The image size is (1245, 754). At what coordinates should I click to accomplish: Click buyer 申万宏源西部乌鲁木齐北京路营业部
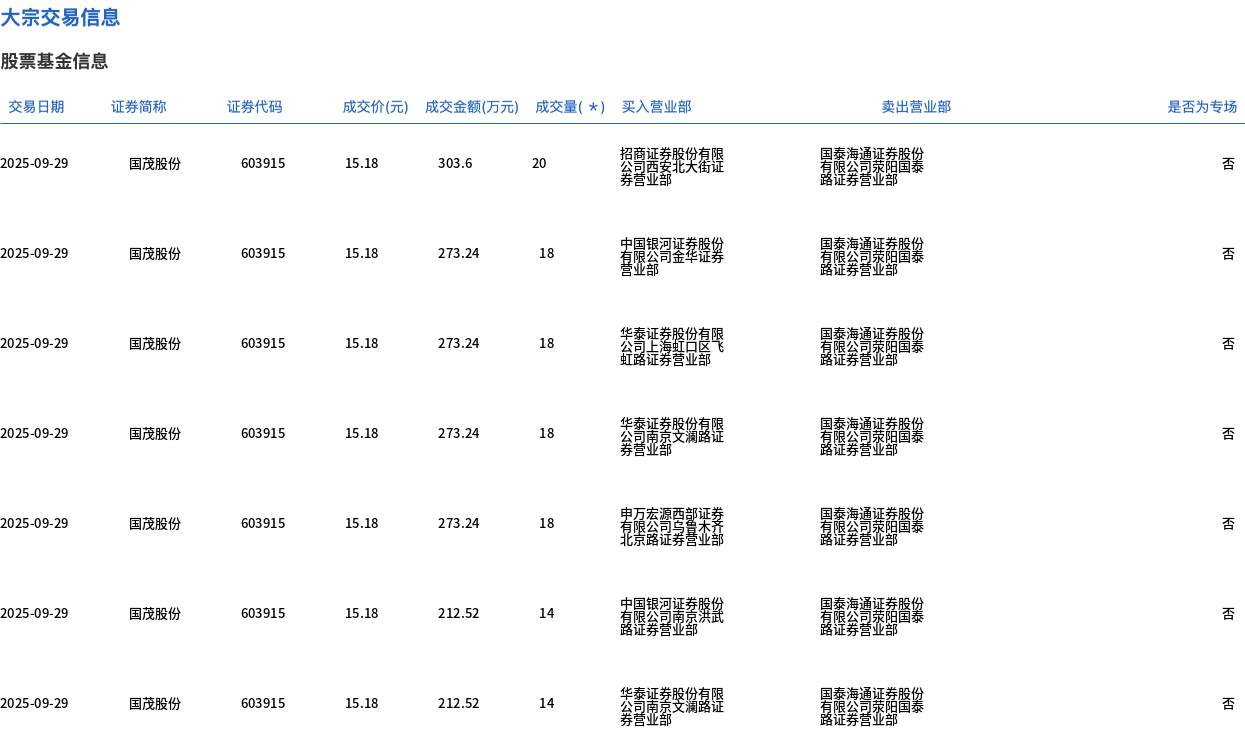coord(672,527)
